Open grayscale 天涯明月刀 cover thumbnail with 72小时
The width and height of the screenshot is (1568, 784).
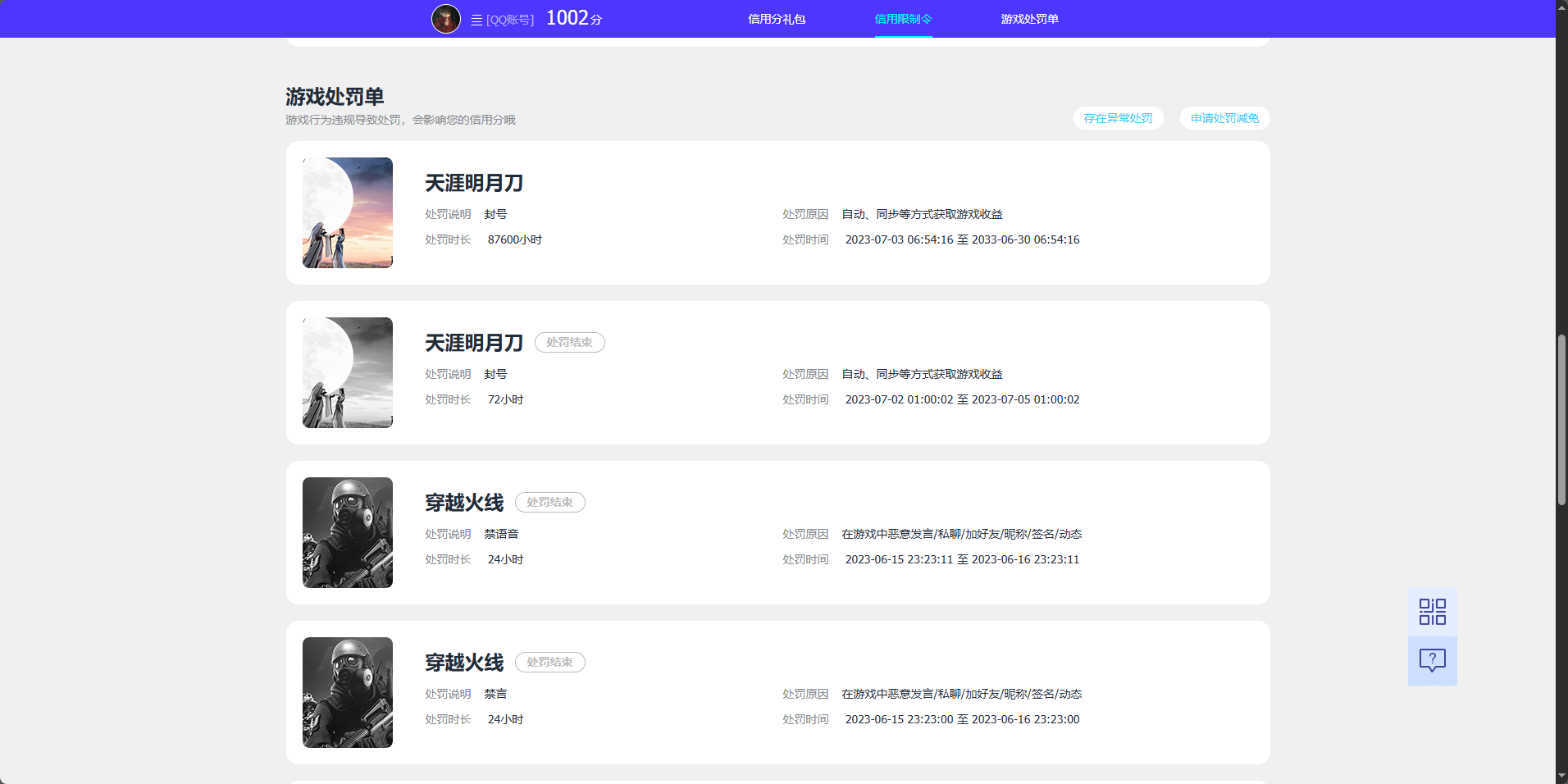click(x=348, y=372)
